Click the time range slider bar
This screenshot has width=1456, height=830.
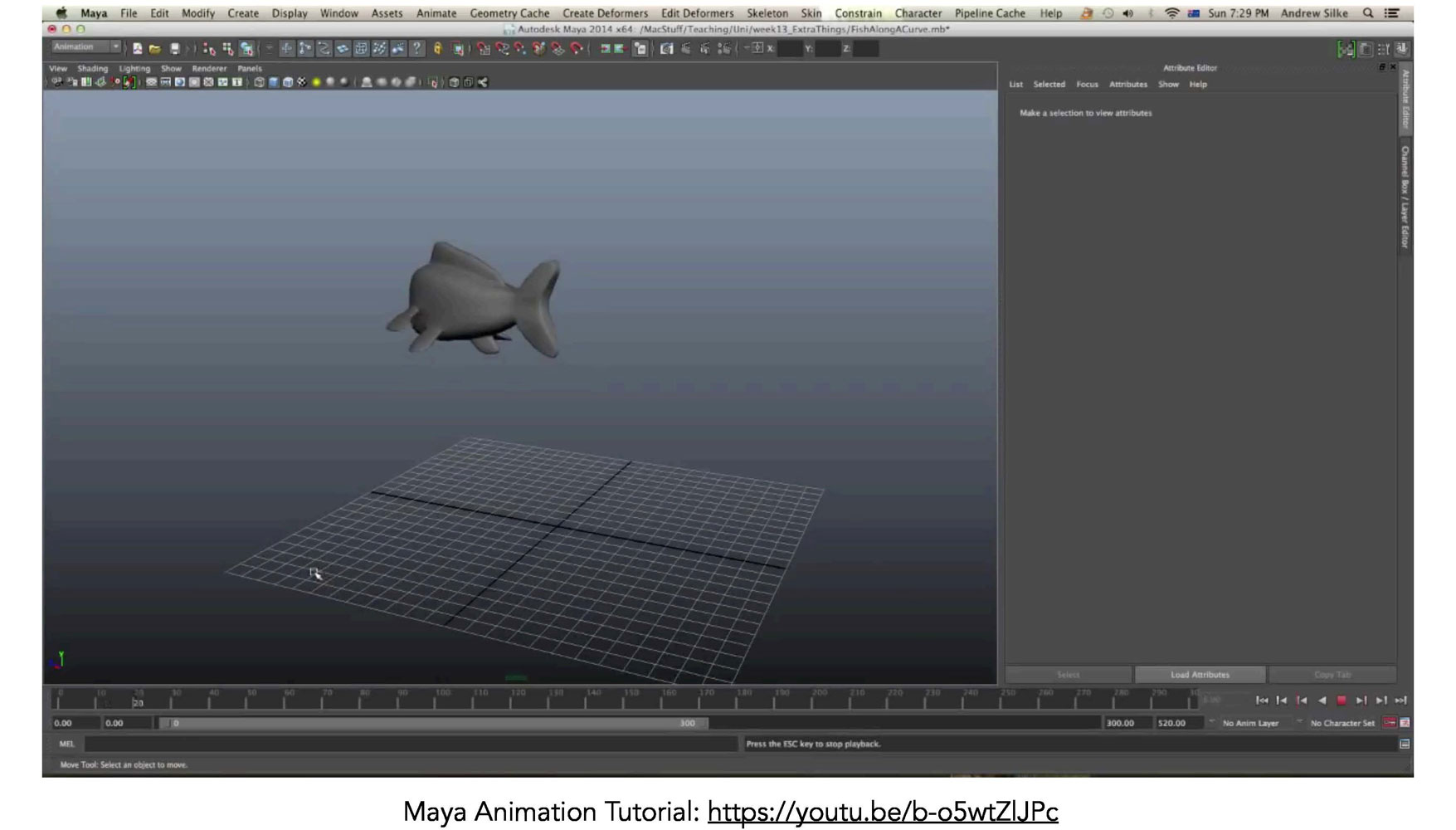coord(433,723)
